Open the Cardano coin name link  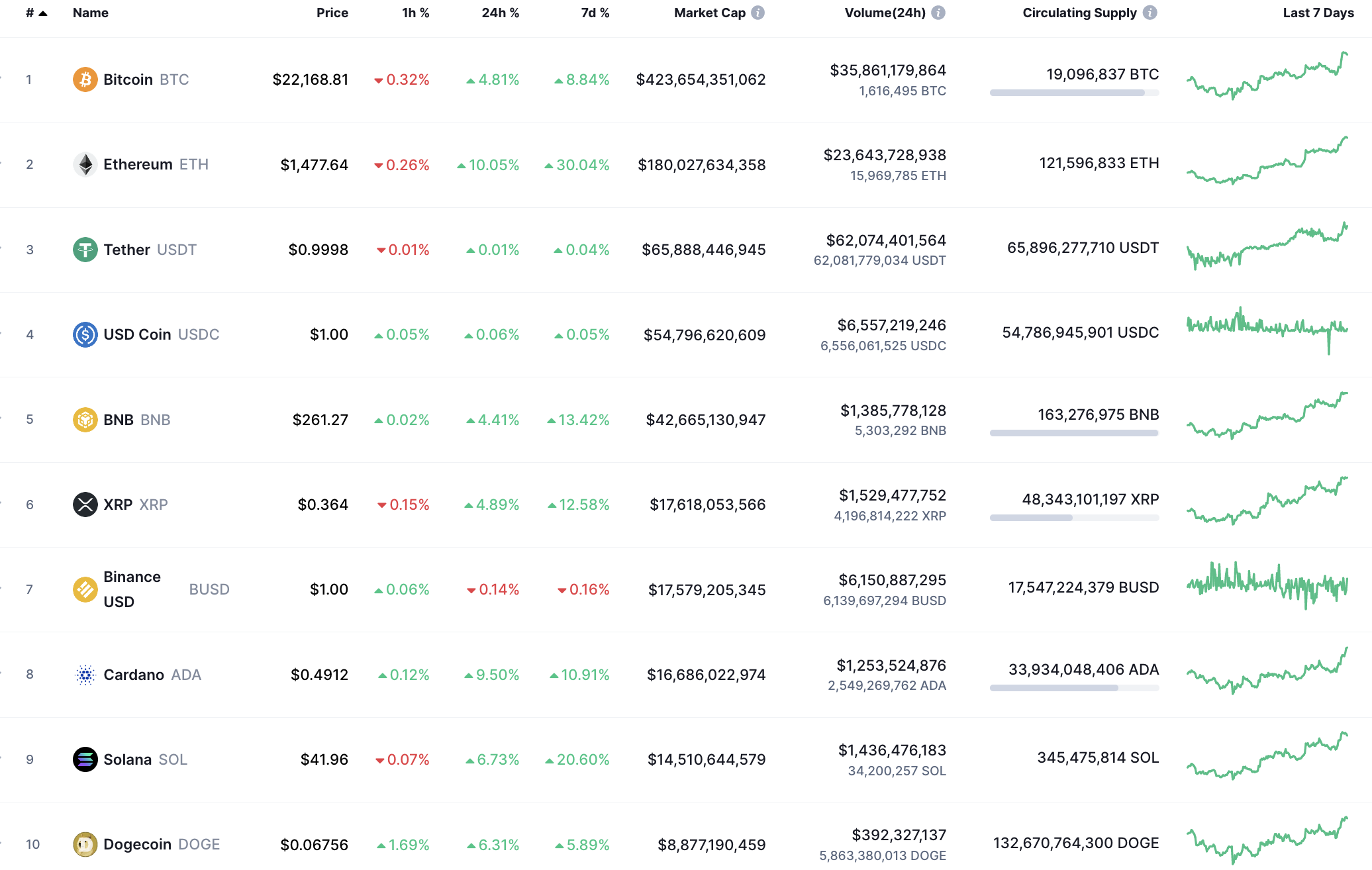coord(133,675)
